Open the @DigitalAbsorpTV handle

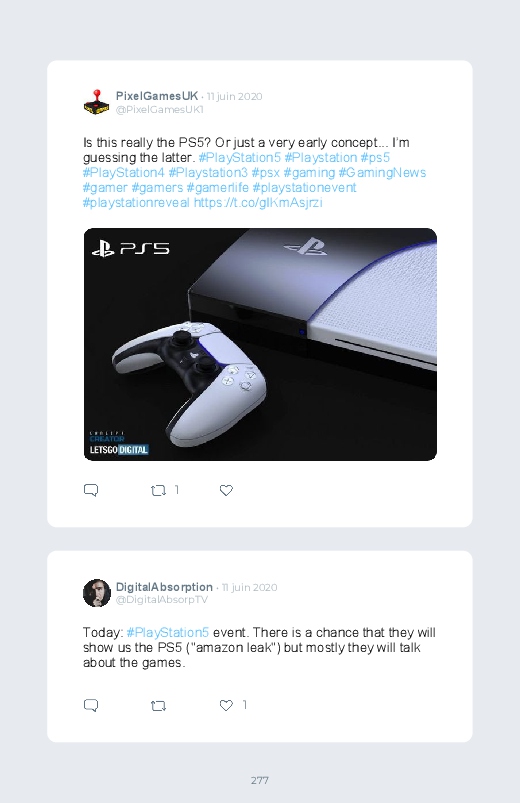(x=162, y=600)
